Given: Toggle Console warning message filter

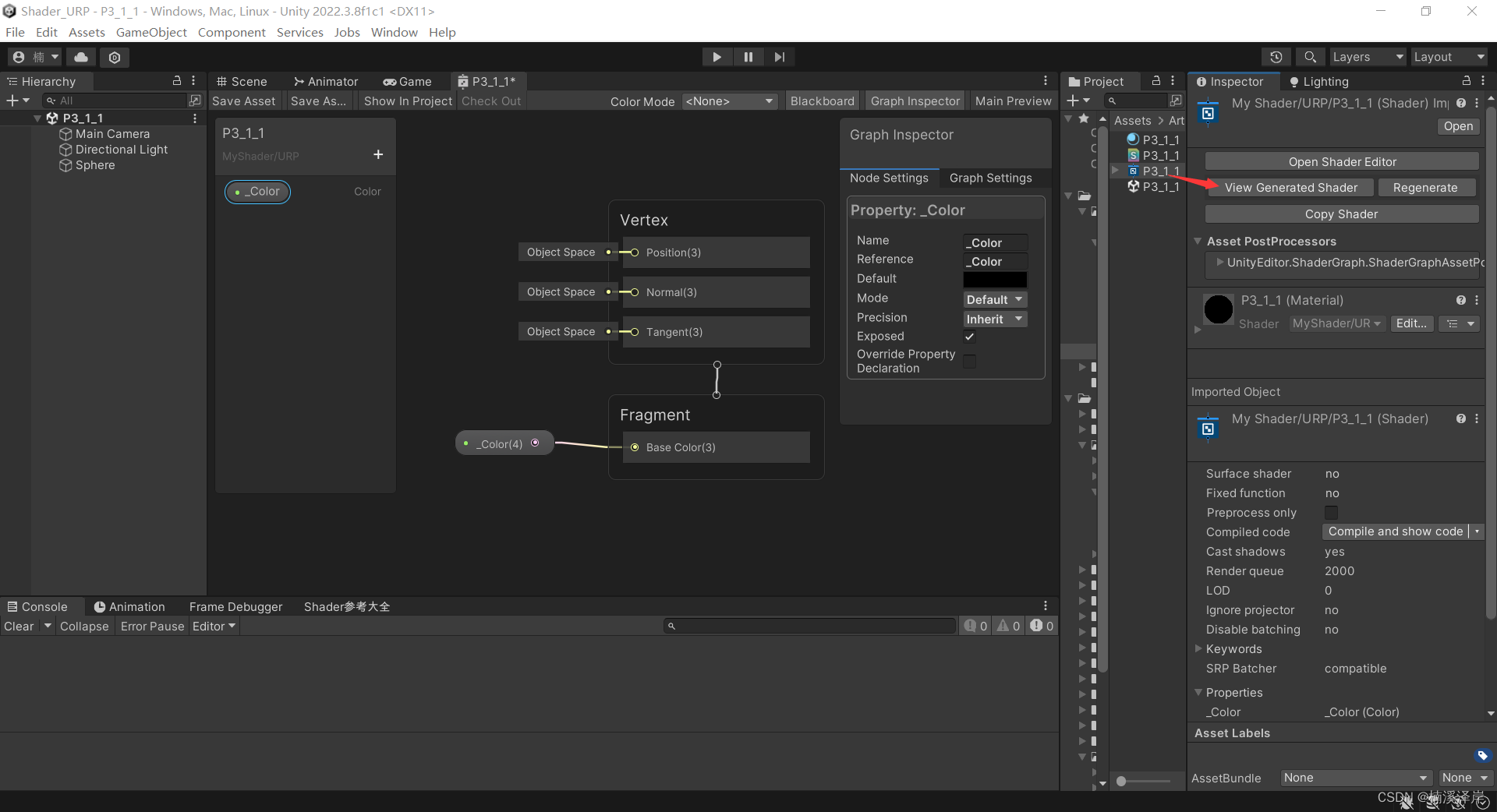Looking at the screenshot, I should point(1008,626).
